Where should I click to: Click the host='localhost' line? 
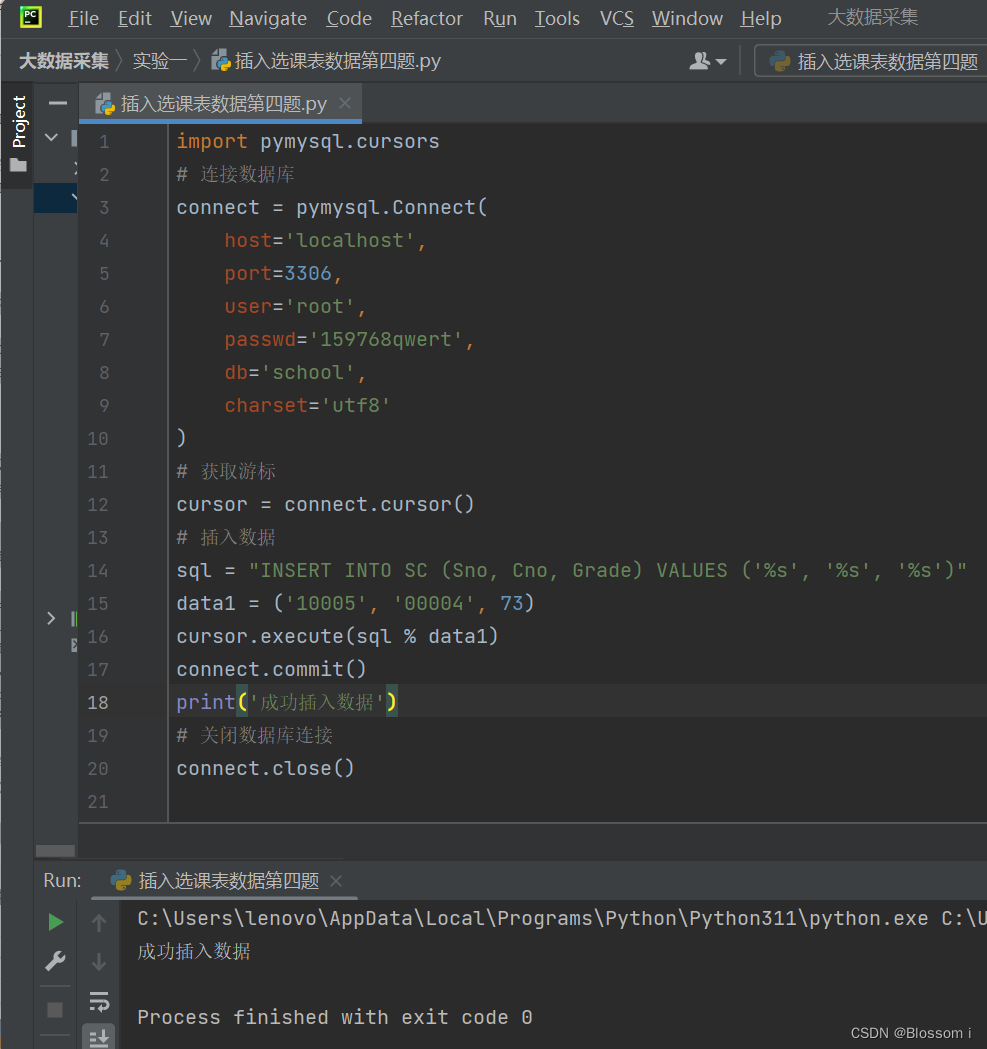click(325, 241)
